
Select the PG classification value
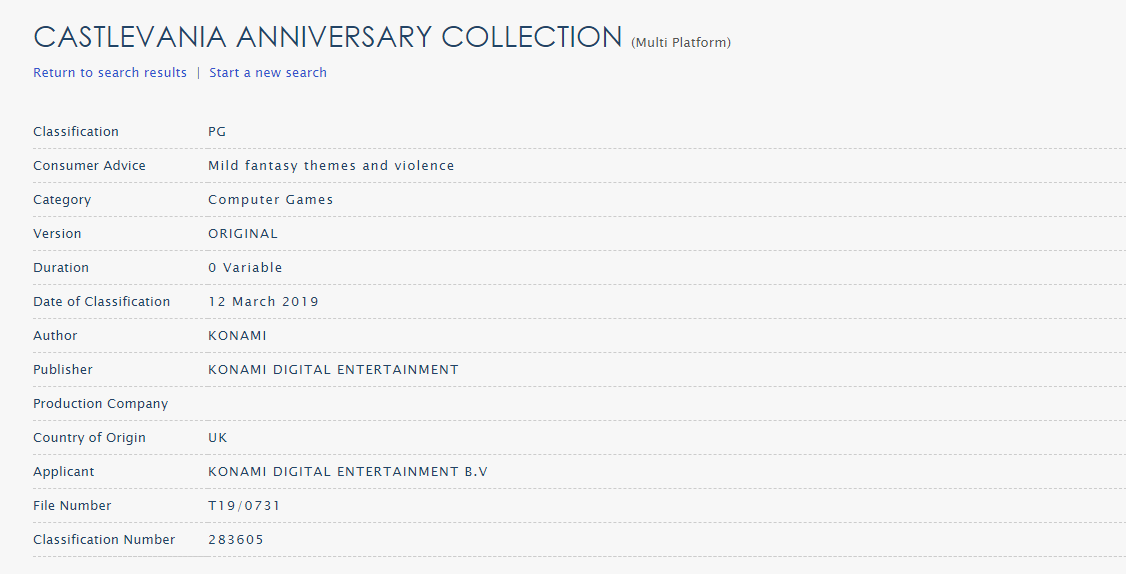[217, 132]
